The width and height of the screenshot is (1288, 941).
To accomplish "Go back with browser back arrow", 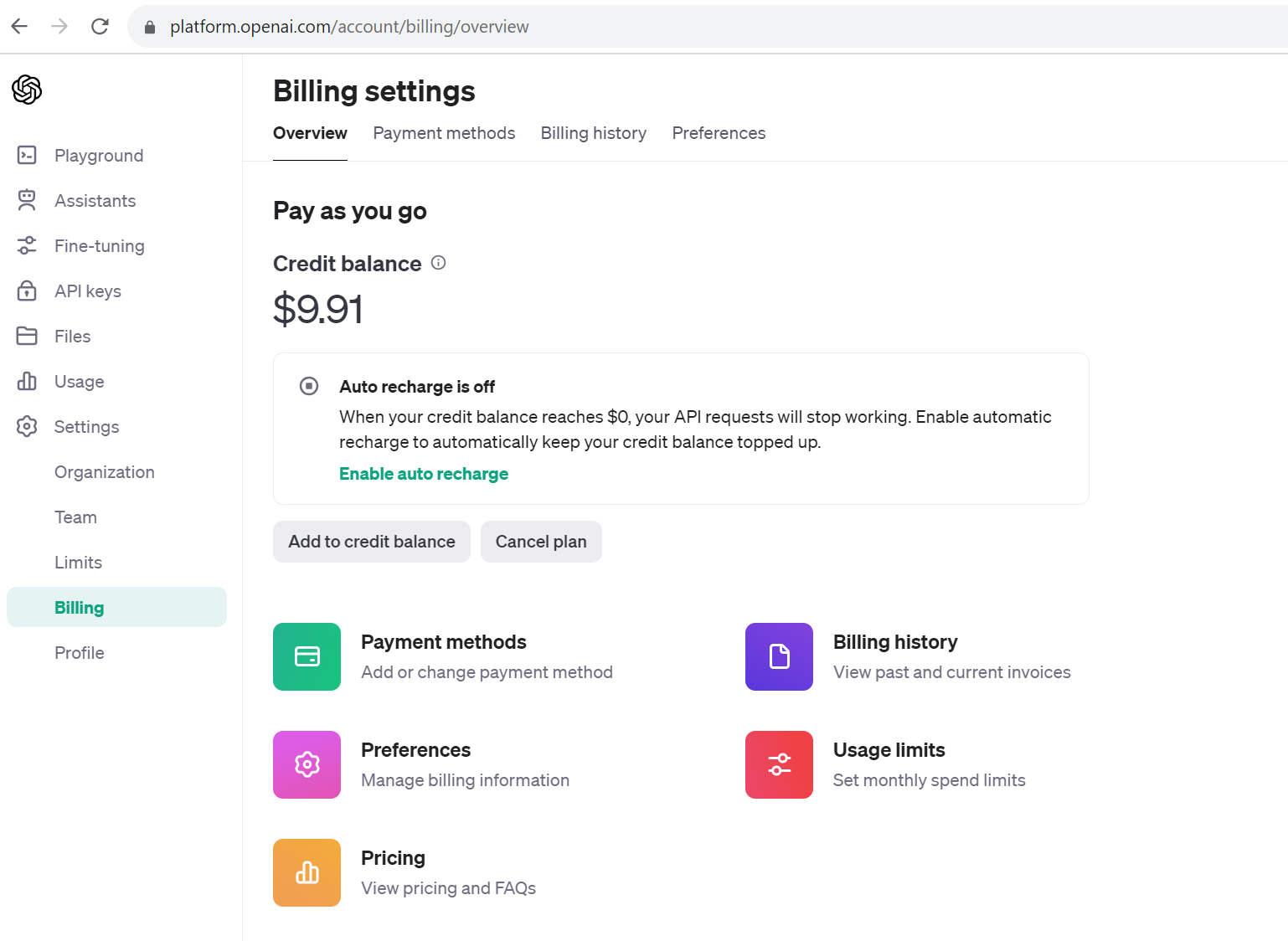I will [20, 27].
